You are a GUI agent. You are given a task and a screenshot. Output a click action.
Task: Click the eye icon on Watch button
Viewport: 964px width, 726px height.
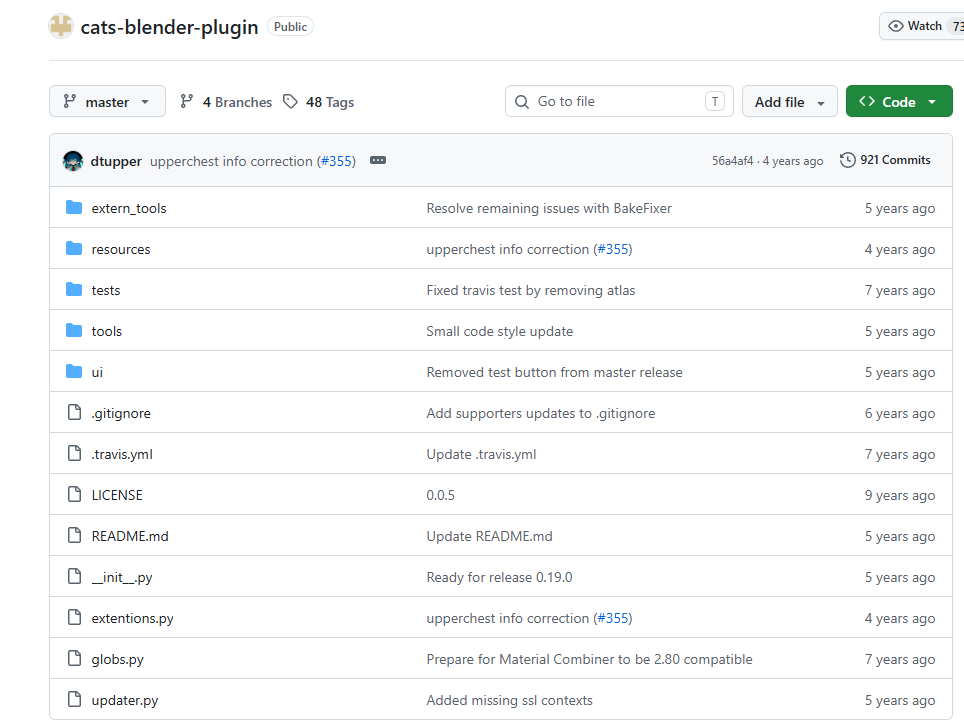(x=896, y=26)
